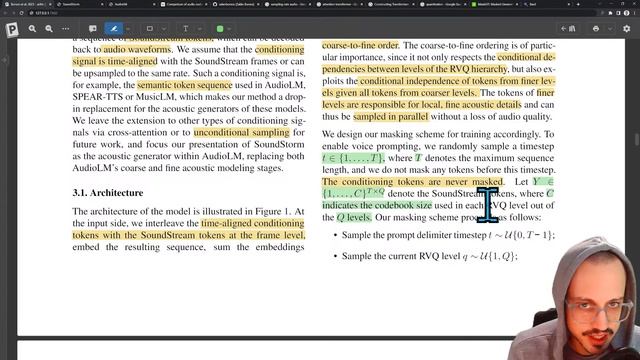This screenshot has height=360, width=640.
Task: Click the highlighted 'coarse-to-fine order' phrase
Action: [360, 45]
